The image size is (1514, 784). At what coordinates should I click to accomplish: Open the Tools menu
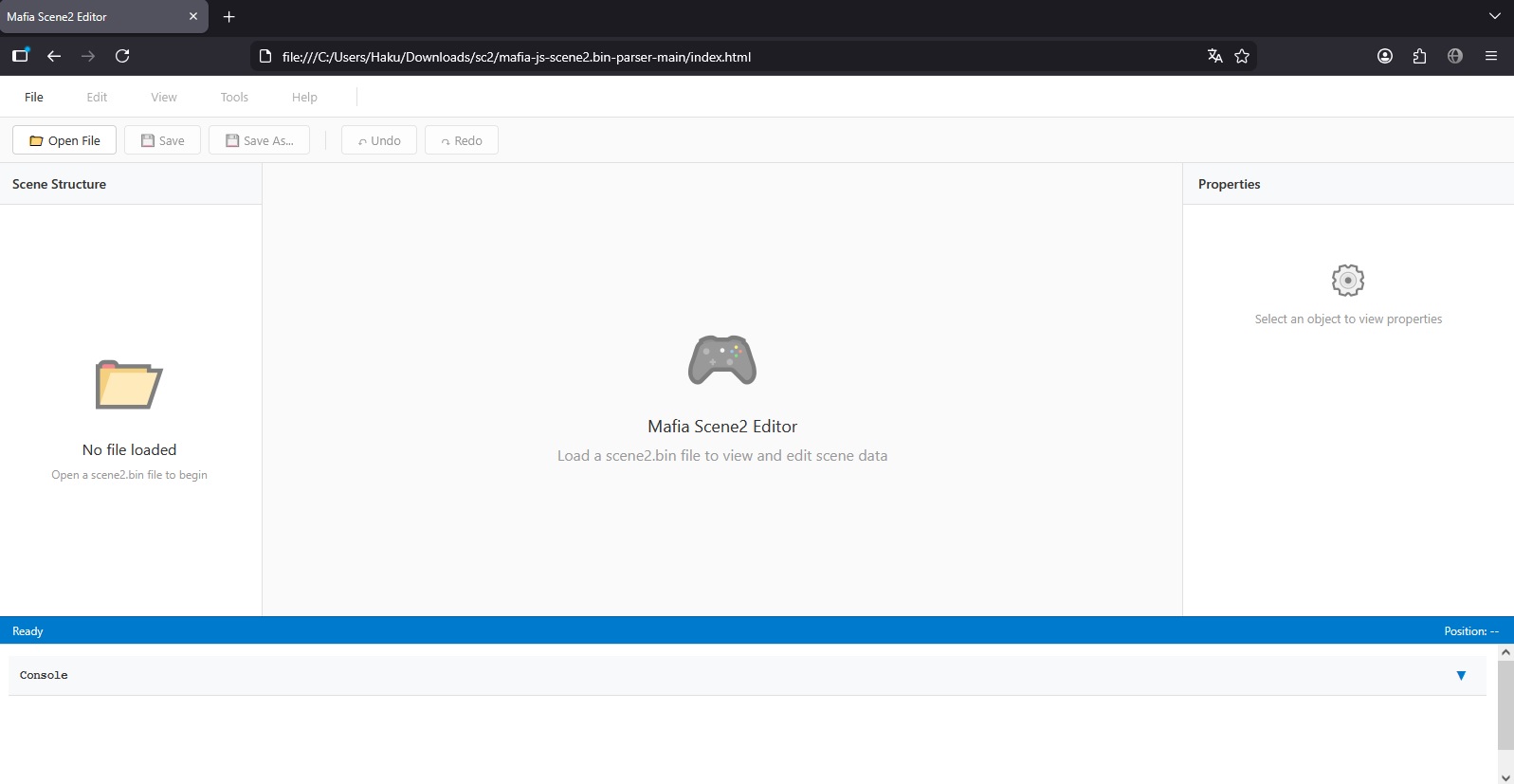[x=234, y=97]
